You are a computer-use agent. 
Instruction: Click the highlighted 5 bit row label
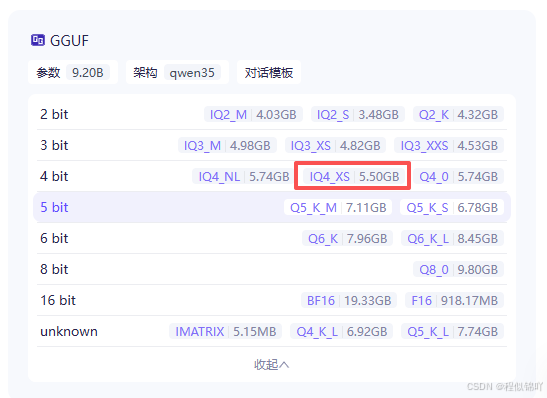54,208
